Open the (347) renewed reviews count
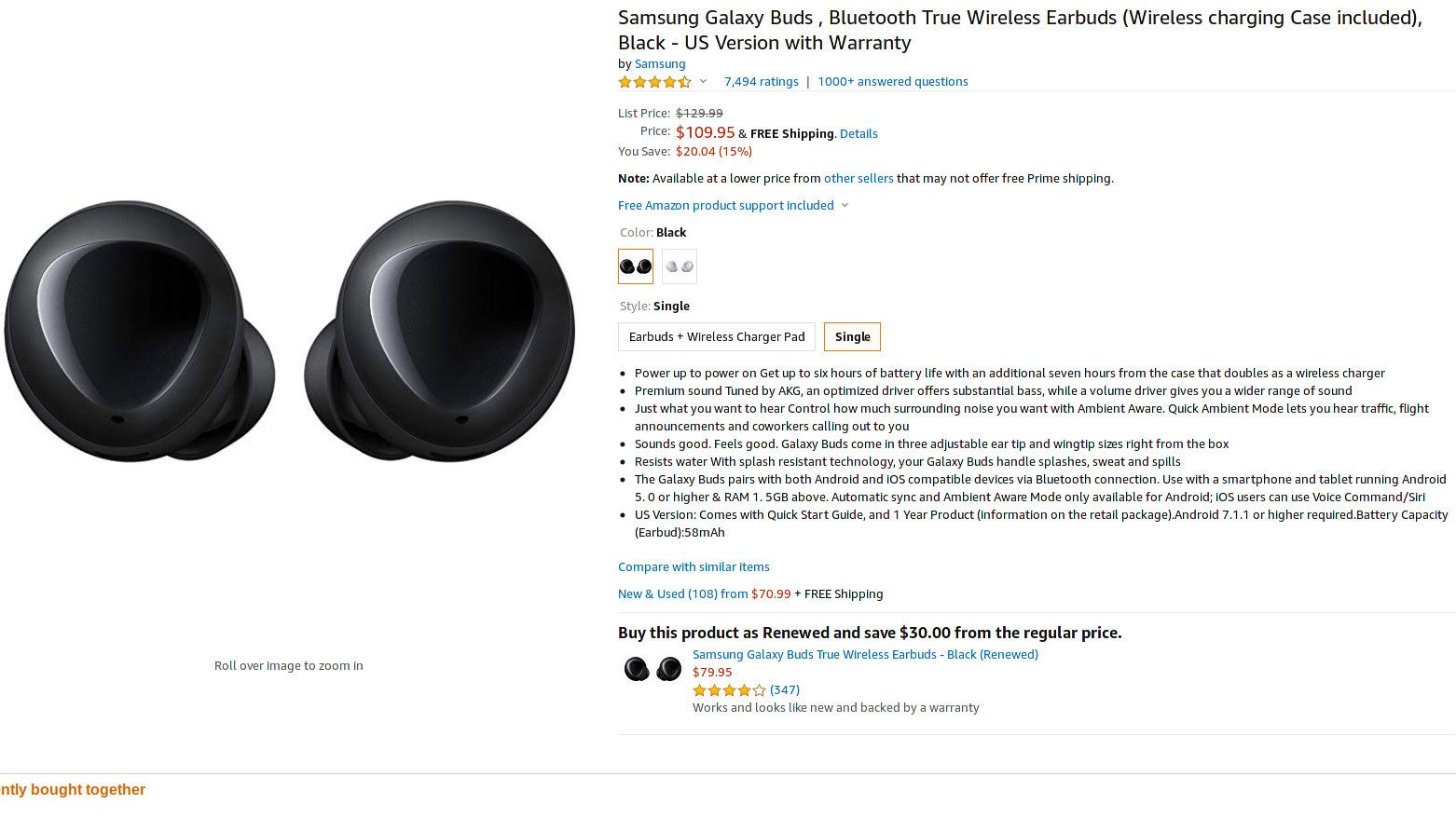Viewport: 1456px width, 818px height. (x=785, y=690)
